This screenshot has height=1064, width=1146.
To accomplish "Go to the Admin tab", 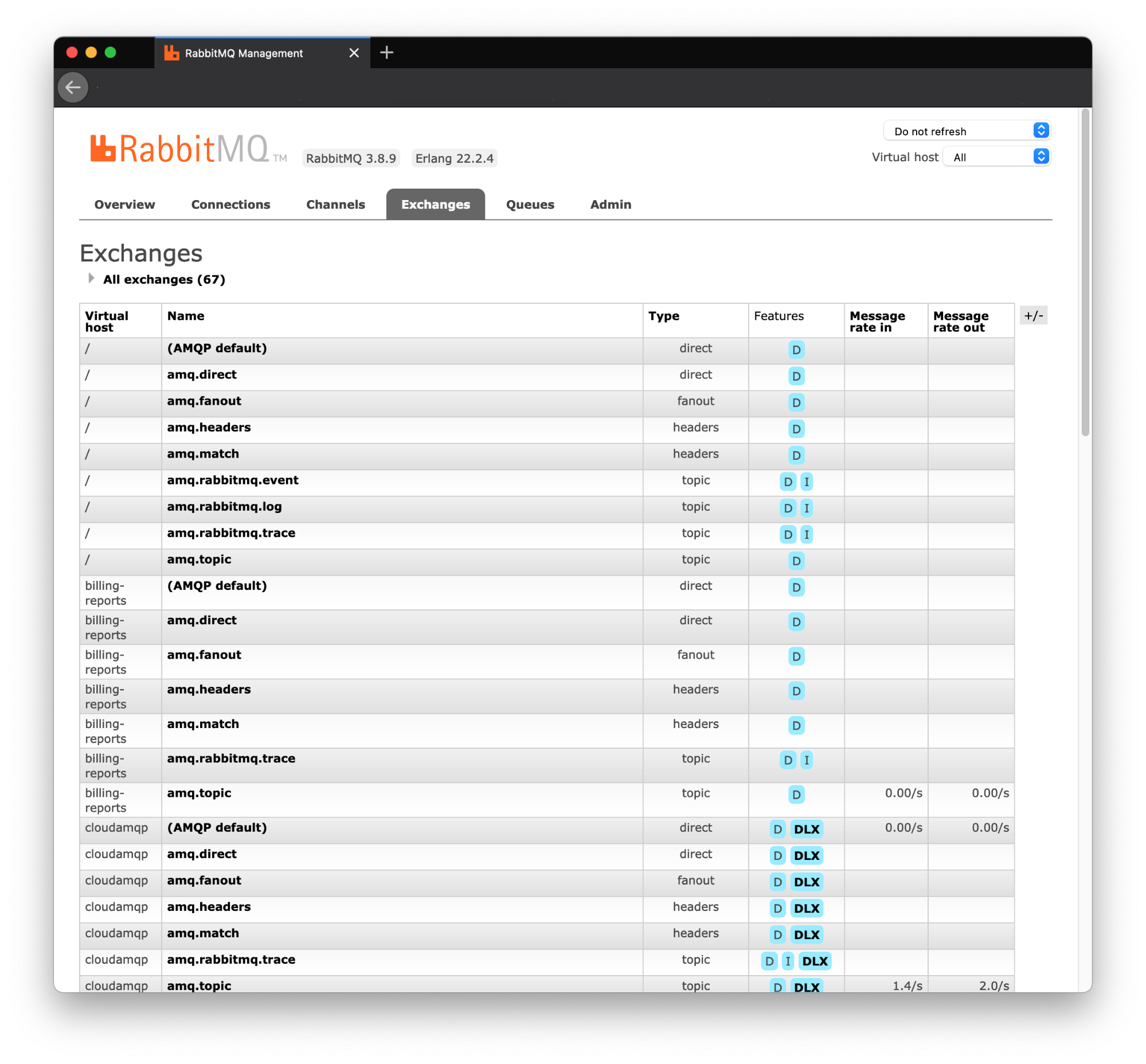I will pyautogui.click(x=611, y=205).
